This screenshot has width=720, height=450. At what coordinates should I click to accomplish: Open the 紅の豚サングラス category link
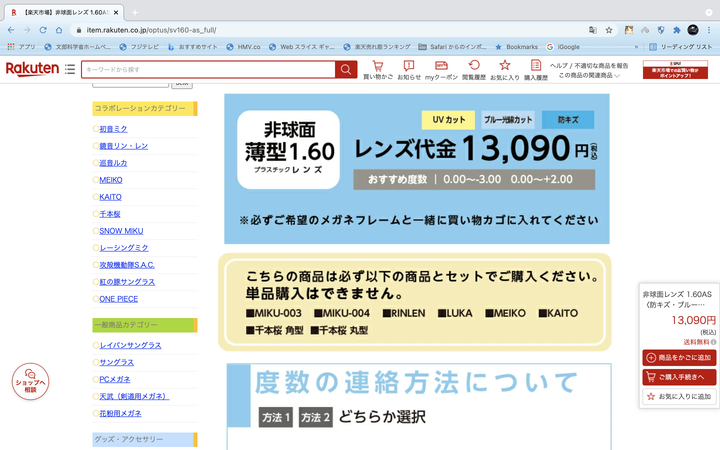click(127, 282)
